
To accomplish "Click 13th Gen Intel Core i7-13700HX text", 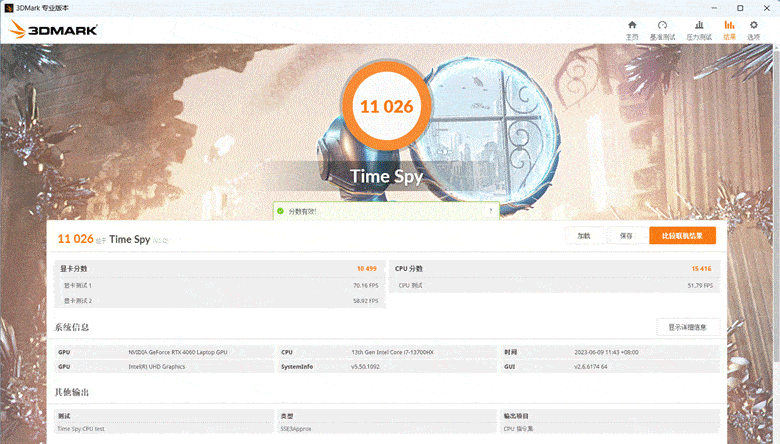I will click(x=392, y=352).
